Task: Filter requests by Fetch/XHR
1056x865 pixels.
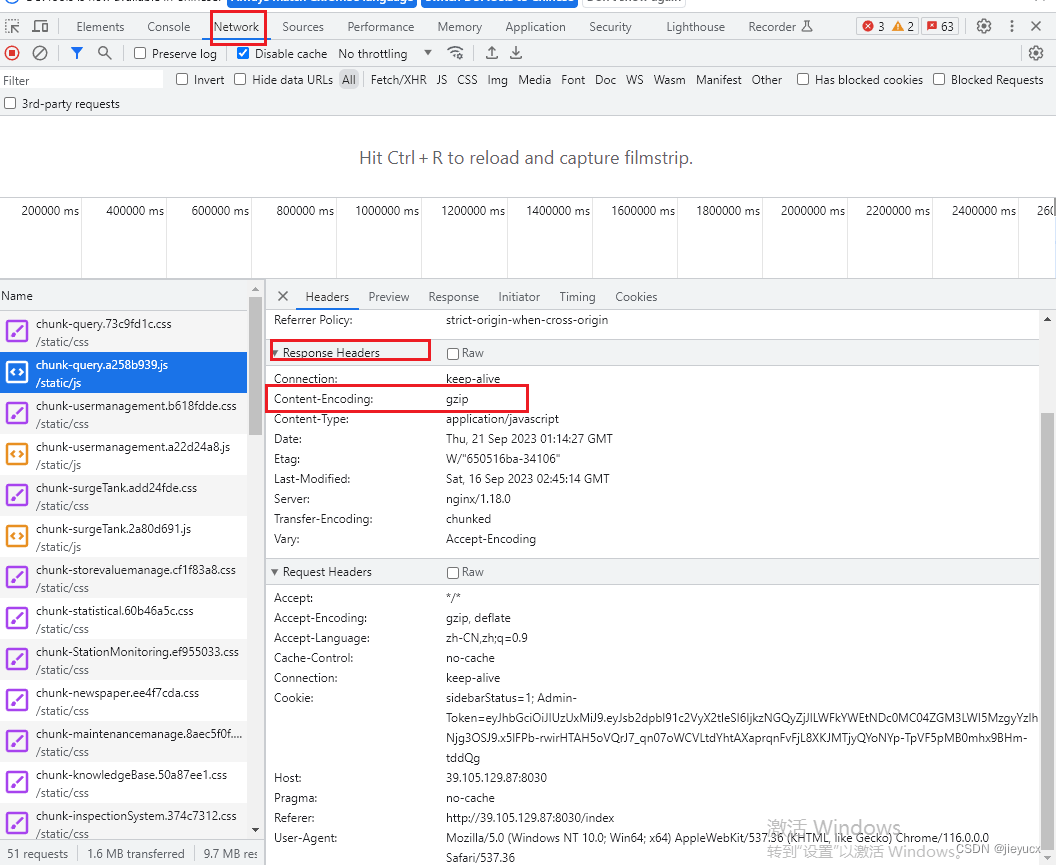Action: coord(398,80)
